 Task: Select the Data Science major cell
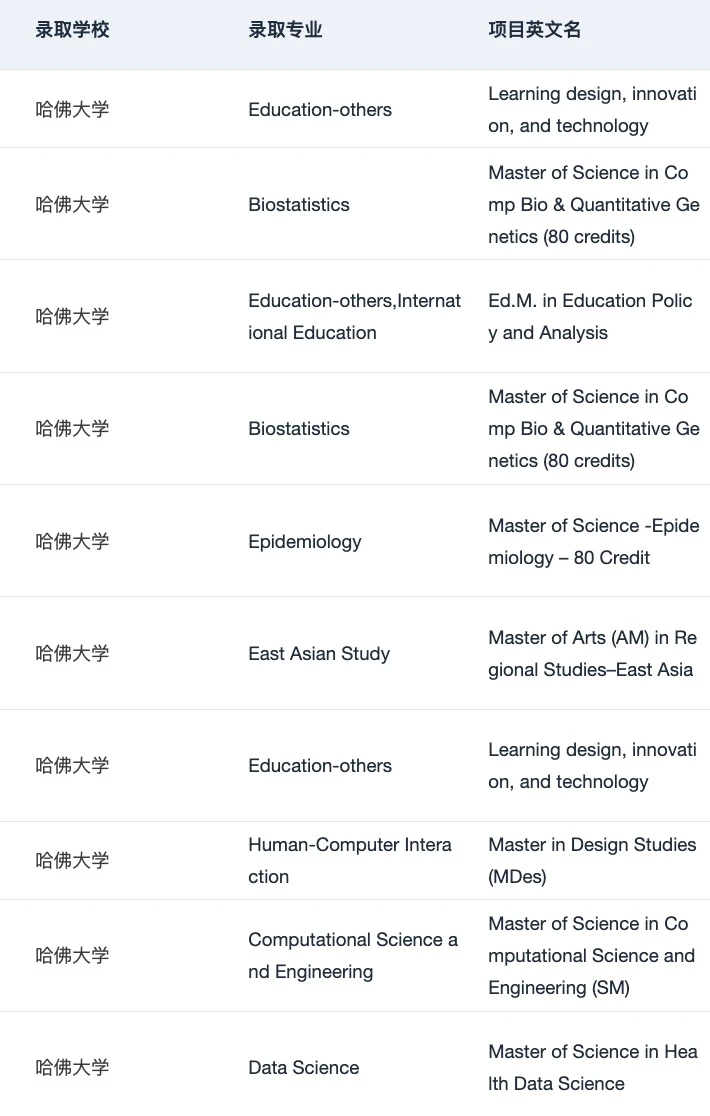(304, 1068)
